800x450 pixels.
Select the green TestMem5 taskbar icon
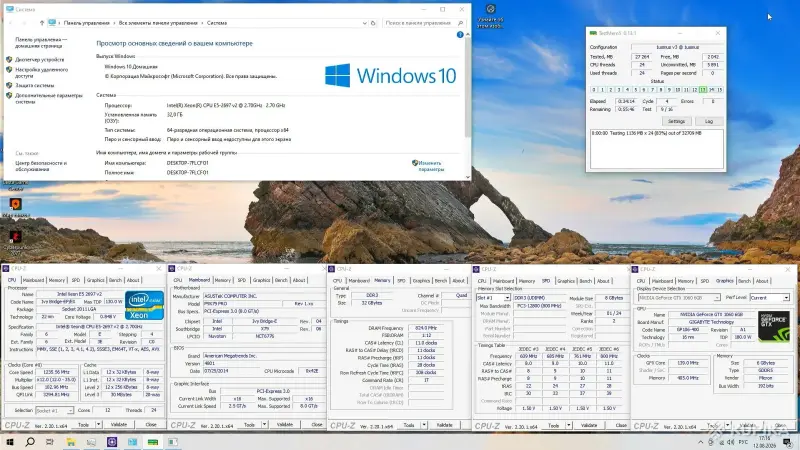pos(153,442)
